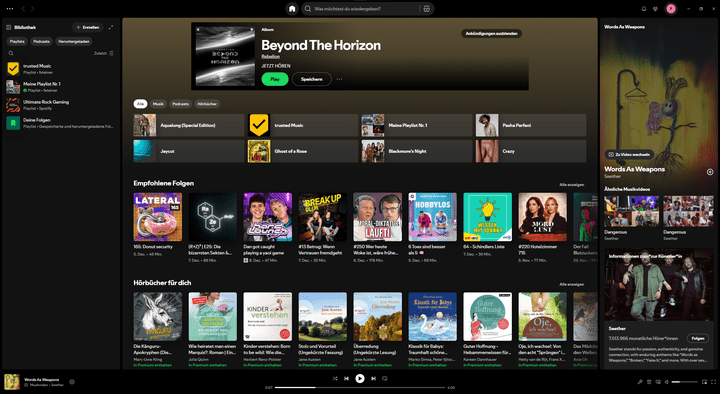Open friend activity icon
The height and width of the screenshot is (394, 720).
(655, 9)
